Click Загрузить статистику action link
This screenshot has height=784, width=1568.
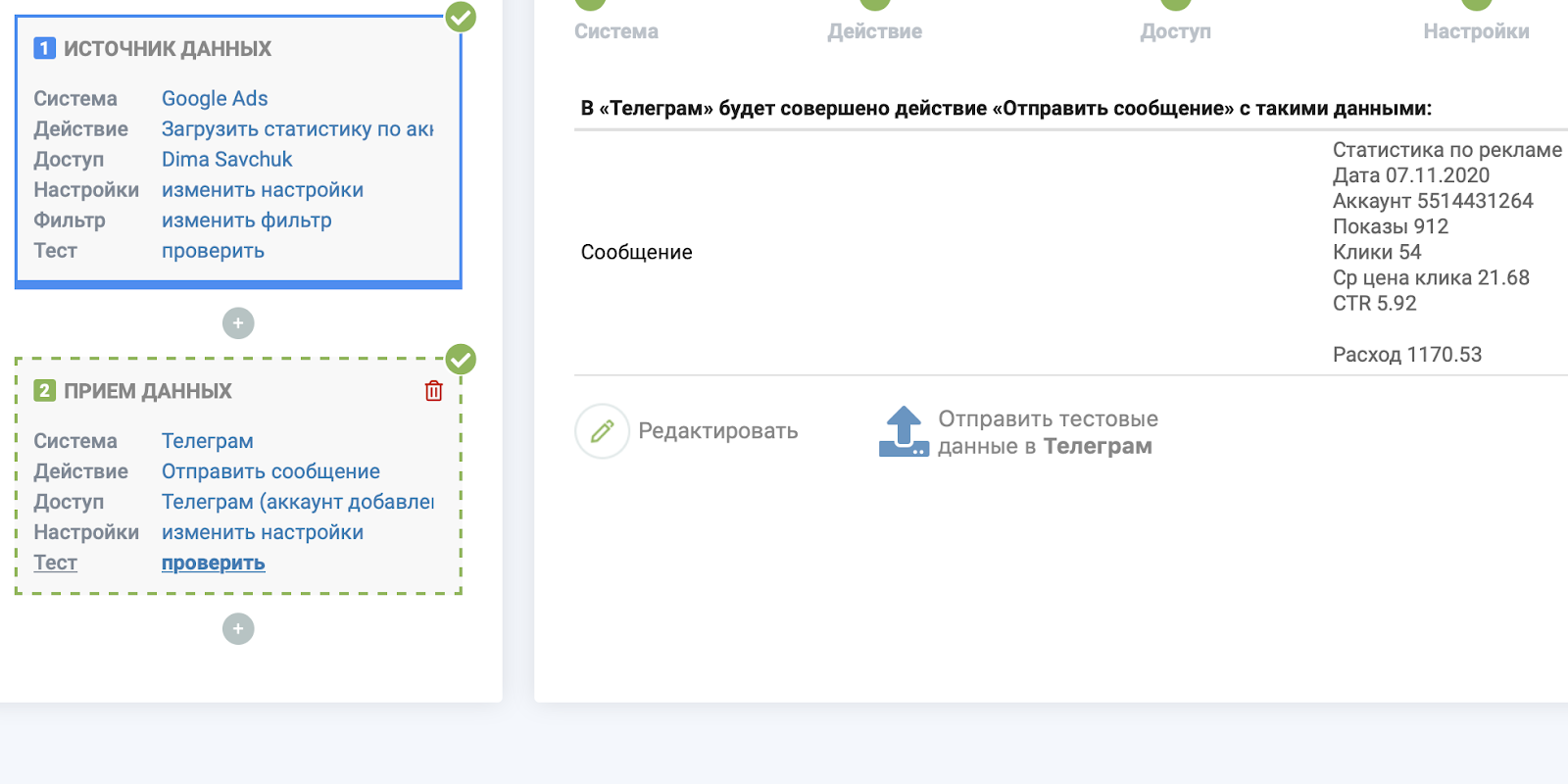tap(297, 128)
